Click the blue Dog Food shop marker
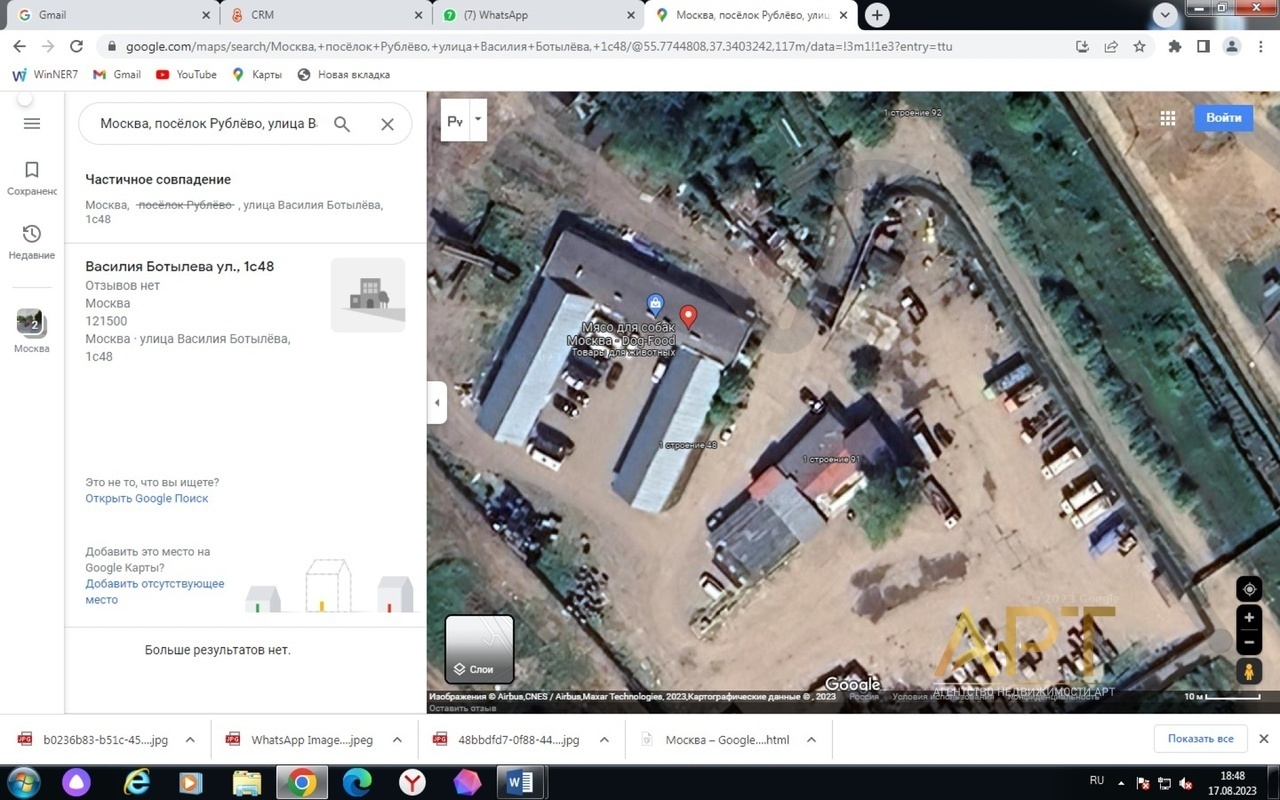Screen dimensions: 1280x800 (655, 303)
